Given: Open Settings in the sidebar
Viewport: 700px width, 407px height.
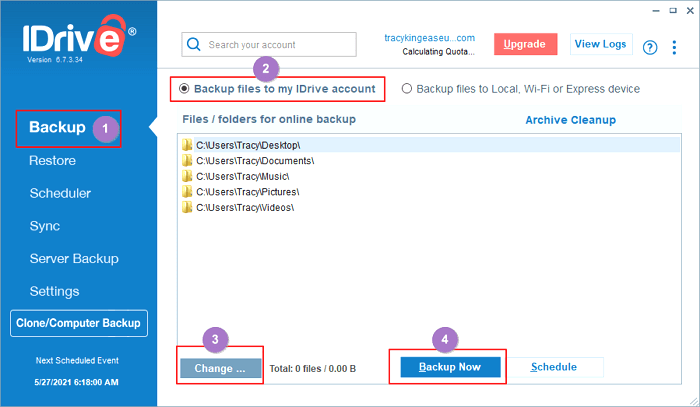Looking at the screenshot, I should click(x=54, y=291).
